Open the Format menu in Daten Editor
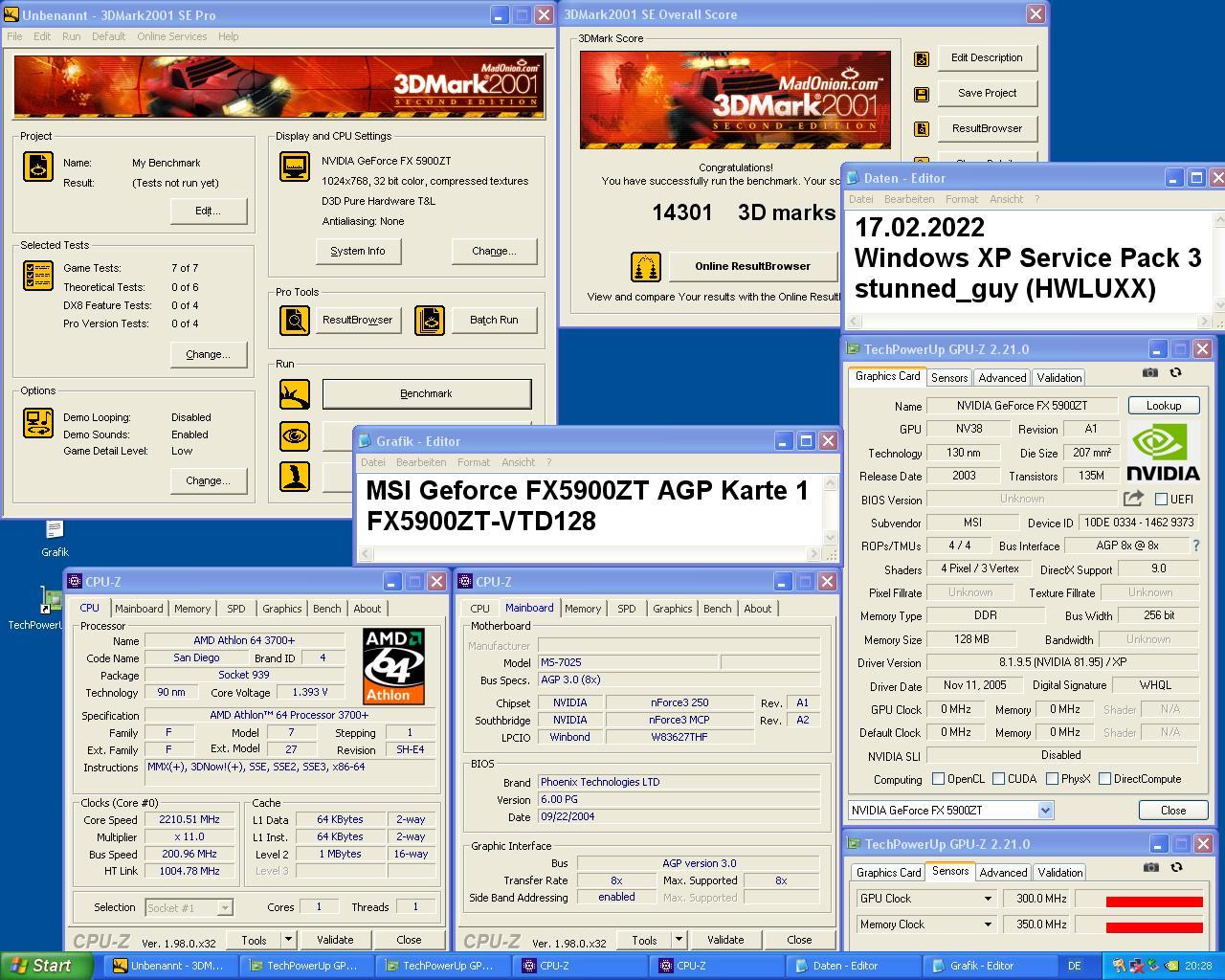Viewport: 1225px width, 980px height. click(x=961, y=199)
